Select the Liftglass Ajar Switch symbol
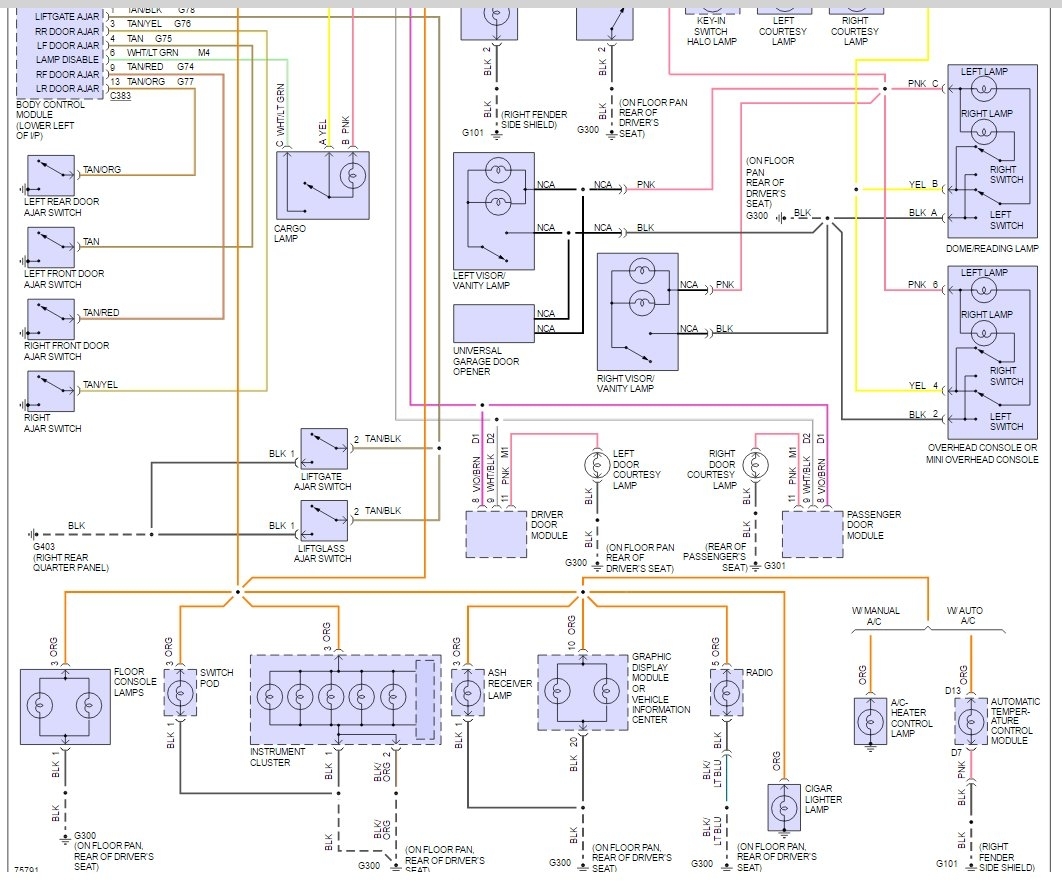Viewport: 1062px width, 884px height. point(324,520)
